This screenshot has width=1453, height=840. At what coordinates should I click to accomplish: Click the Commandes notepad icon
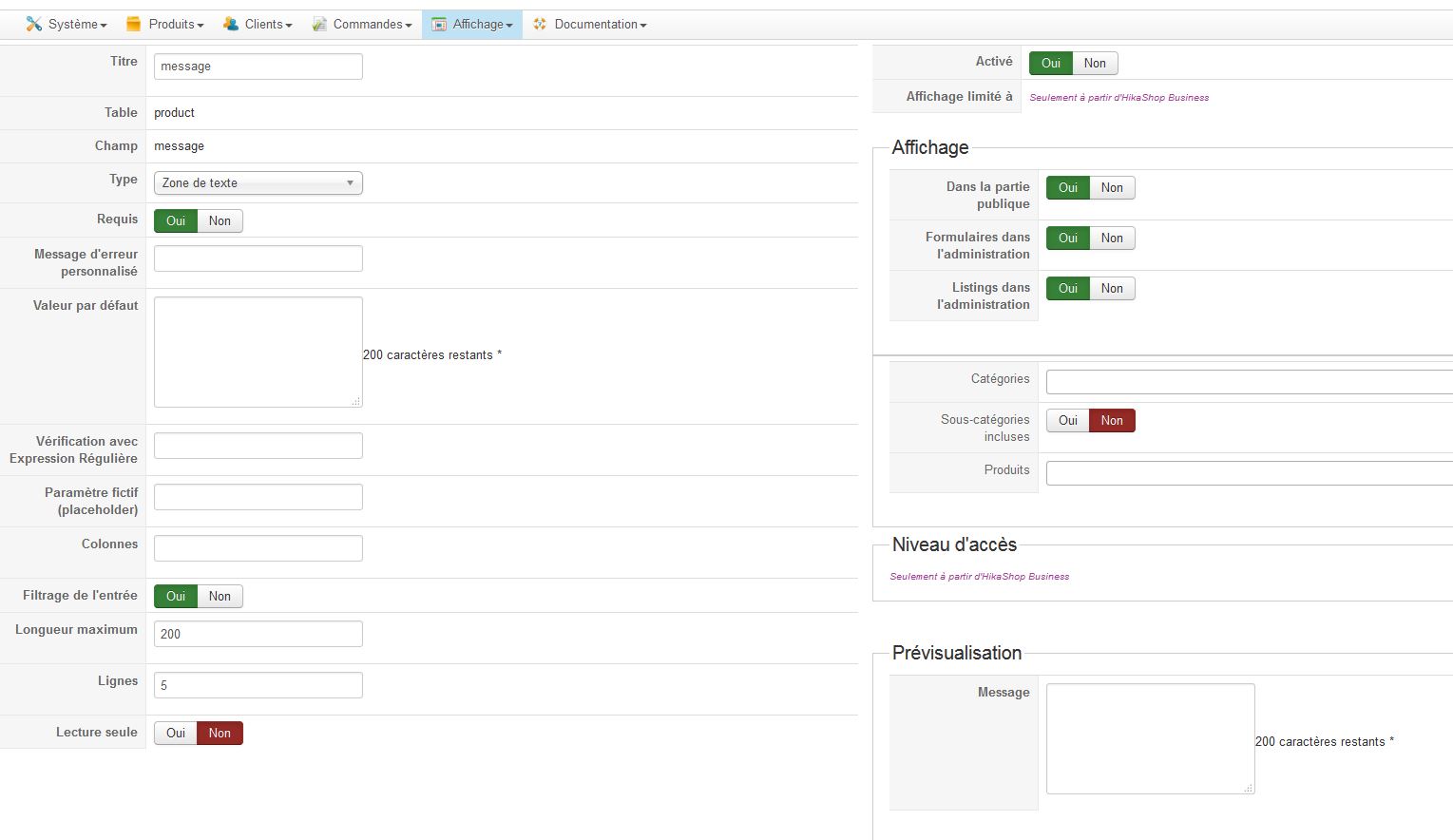tap(319, 24)
